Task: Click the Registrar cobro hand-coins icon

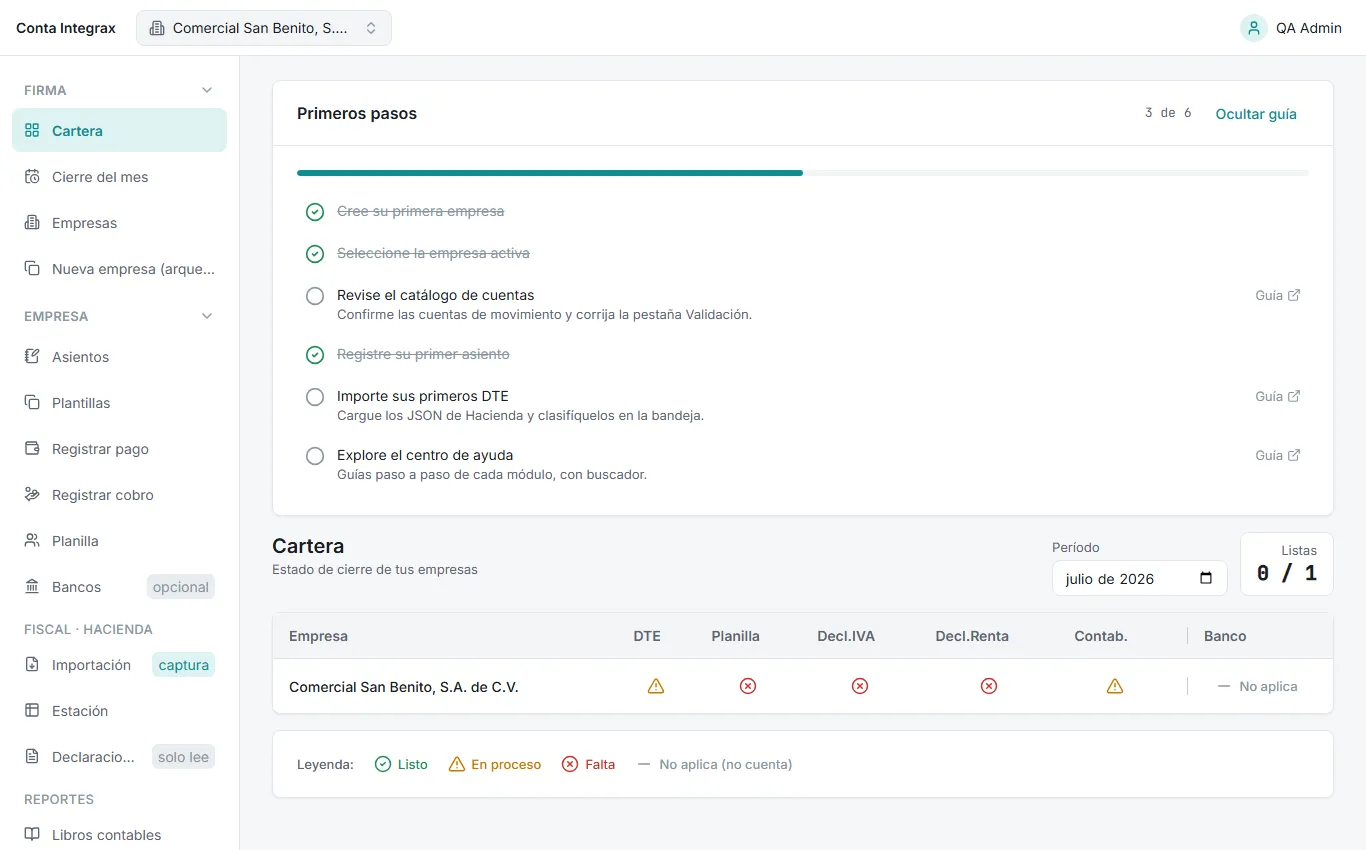Action: point(32,494)
